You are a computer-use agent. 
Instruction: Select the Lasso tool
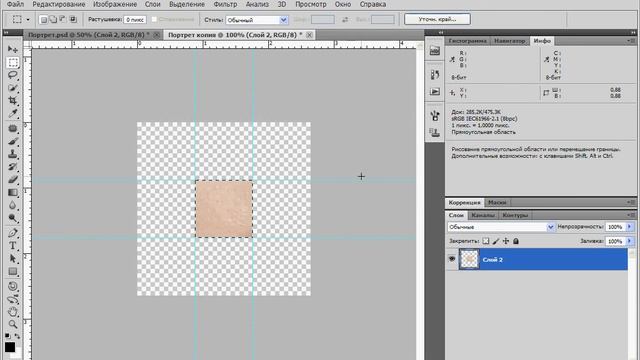(13, 75)
